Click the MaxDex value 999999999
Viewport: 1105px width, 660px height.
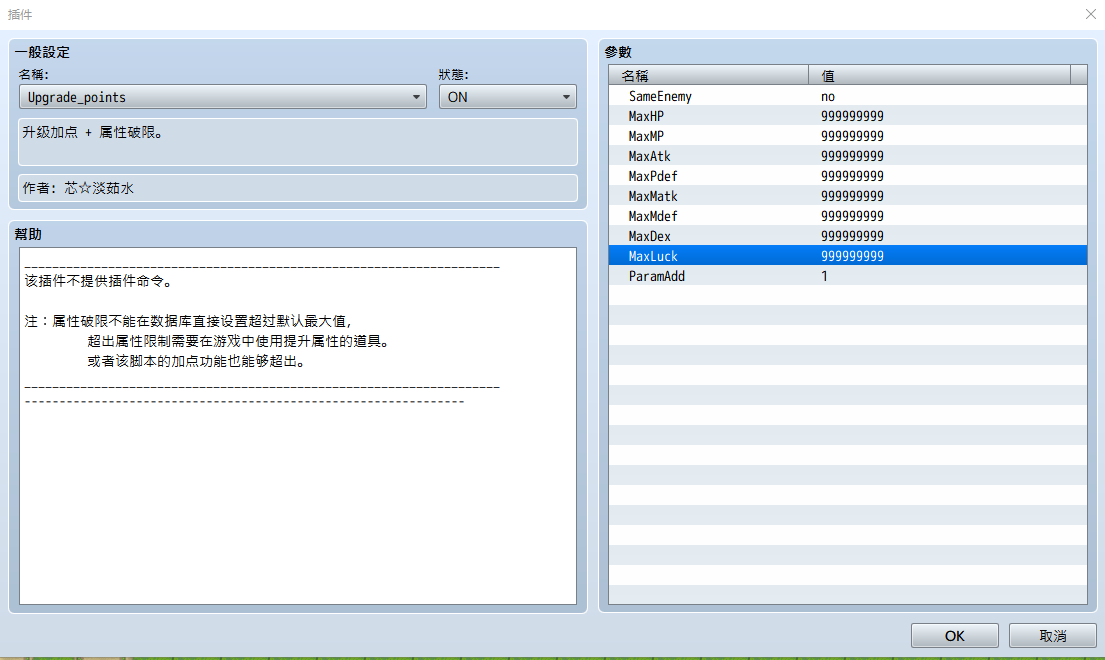[852, 236]
